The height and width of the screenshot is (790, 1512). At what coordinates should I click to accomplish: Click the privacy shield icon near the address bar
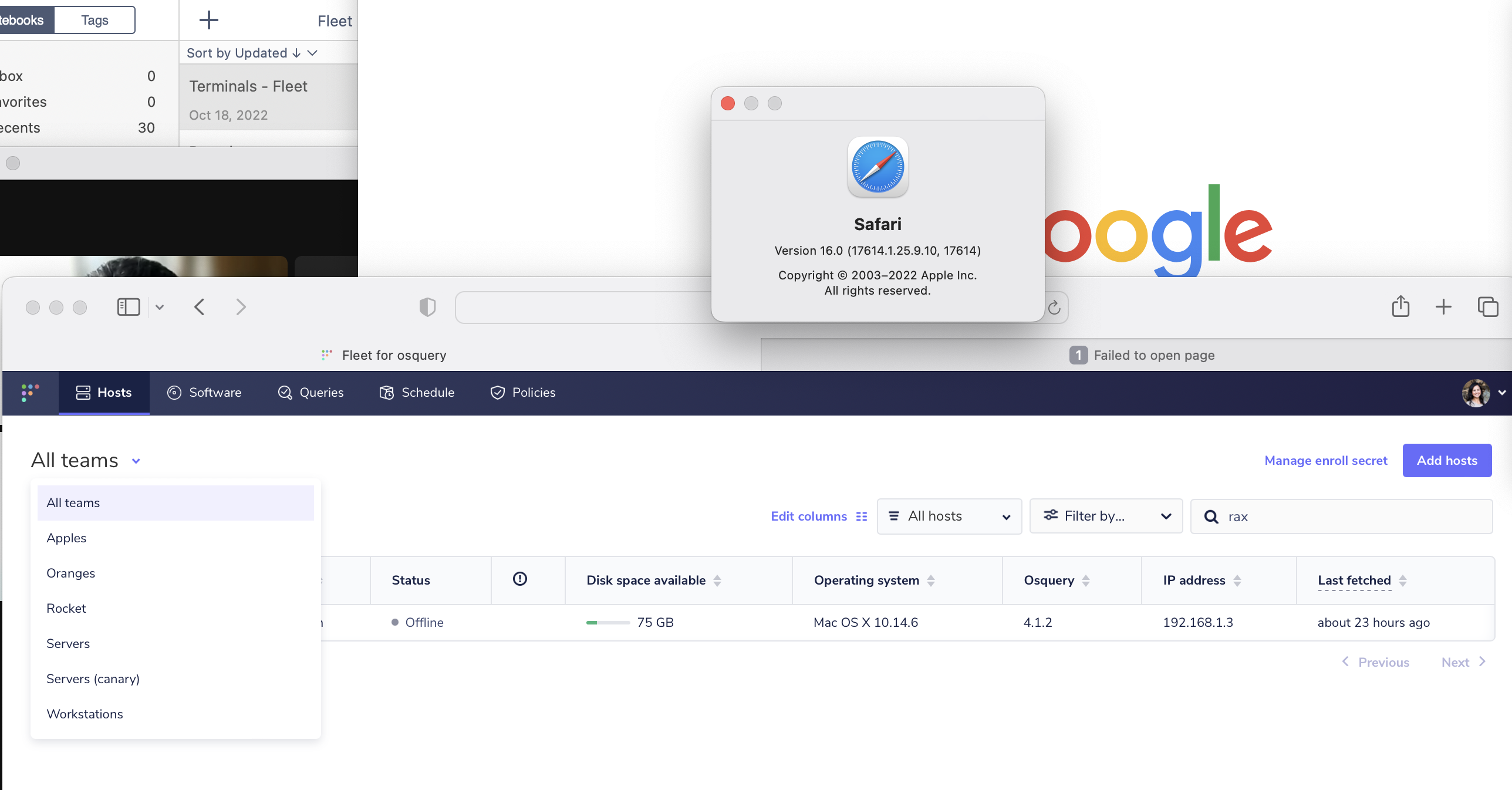[x=427, y=307]
